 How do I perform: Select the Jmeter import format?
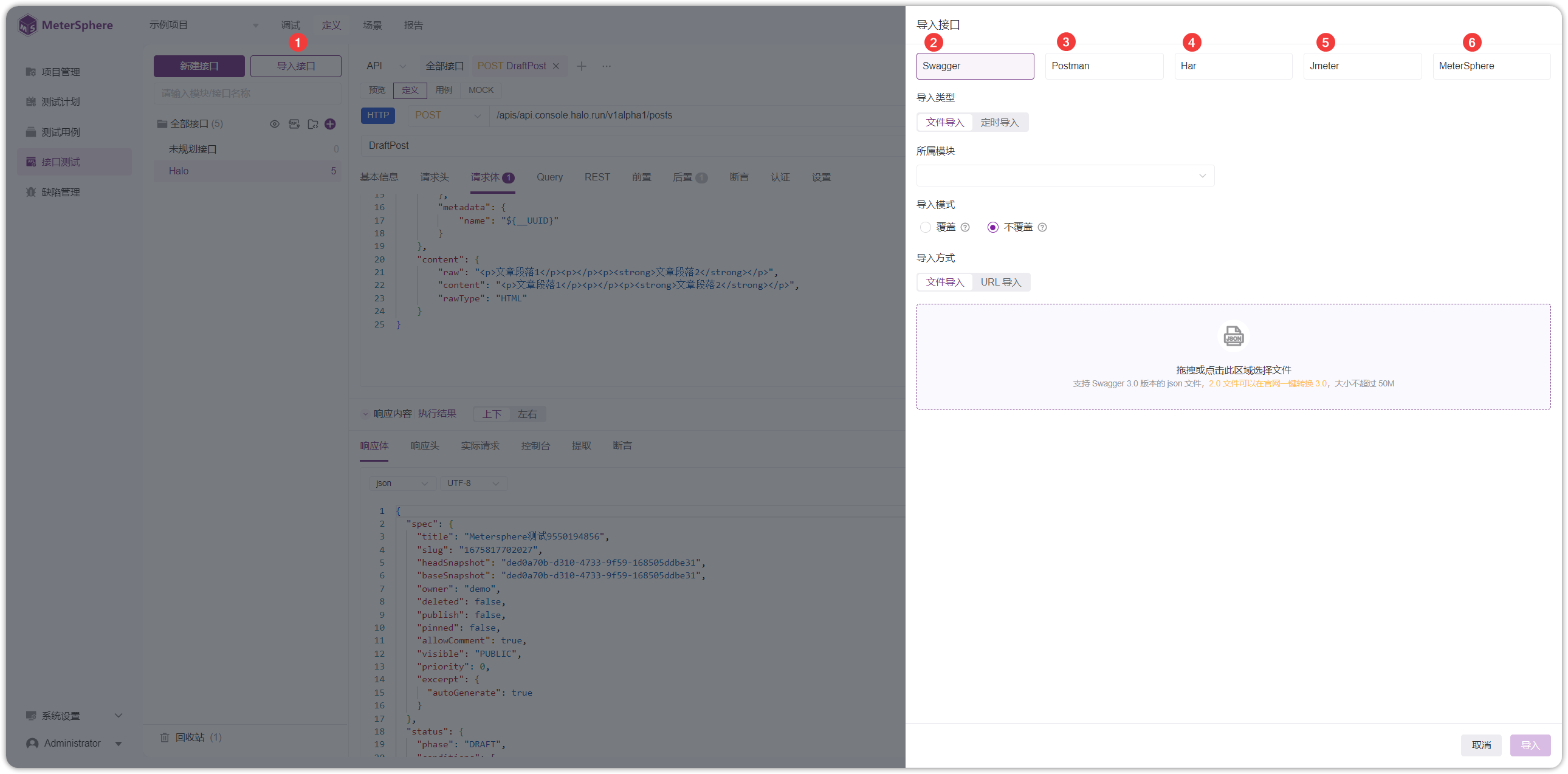pyautogui.click(x=1361, y=66)
